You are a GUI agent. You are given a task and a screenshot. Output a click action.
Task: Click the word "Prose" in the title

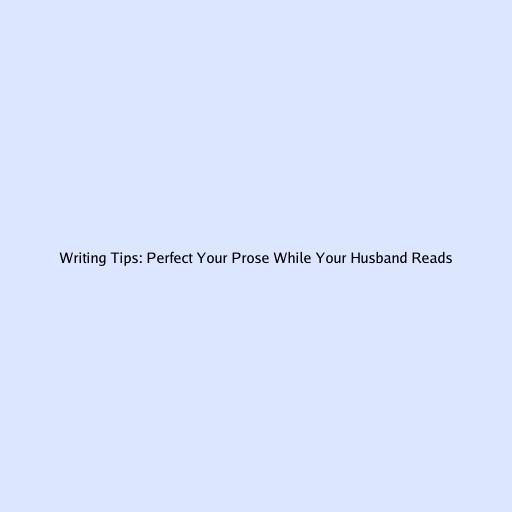250,258
